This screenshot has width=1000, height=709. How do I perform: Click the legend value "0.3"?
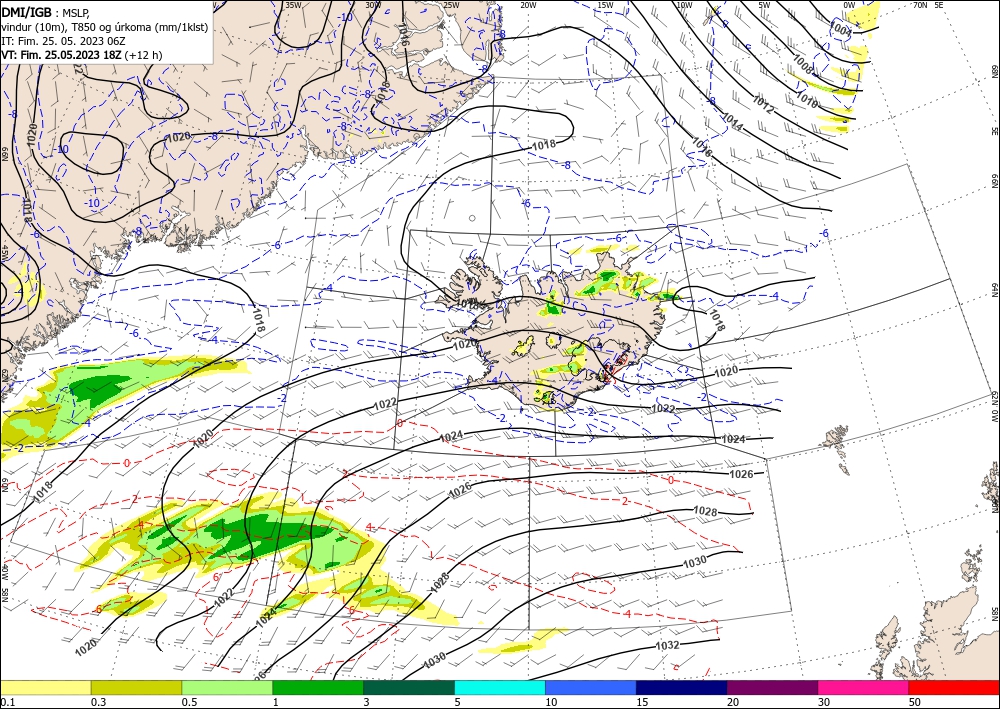tap(98, 702)
